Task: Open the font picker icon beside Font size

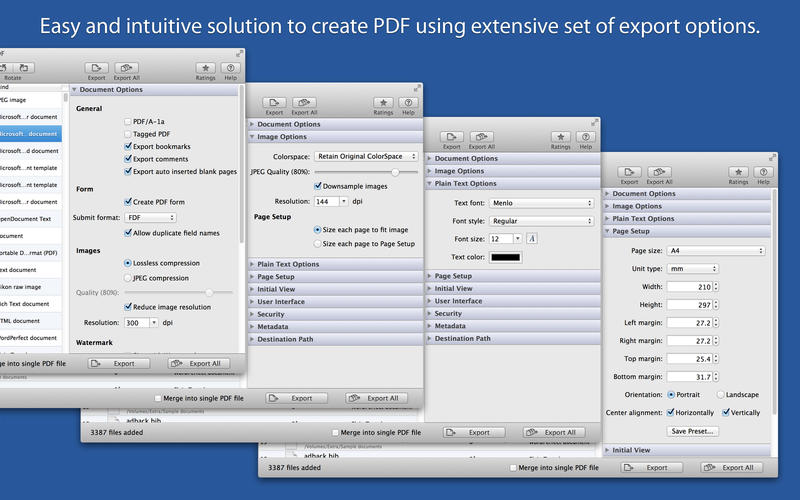Action: click(532, 238)
